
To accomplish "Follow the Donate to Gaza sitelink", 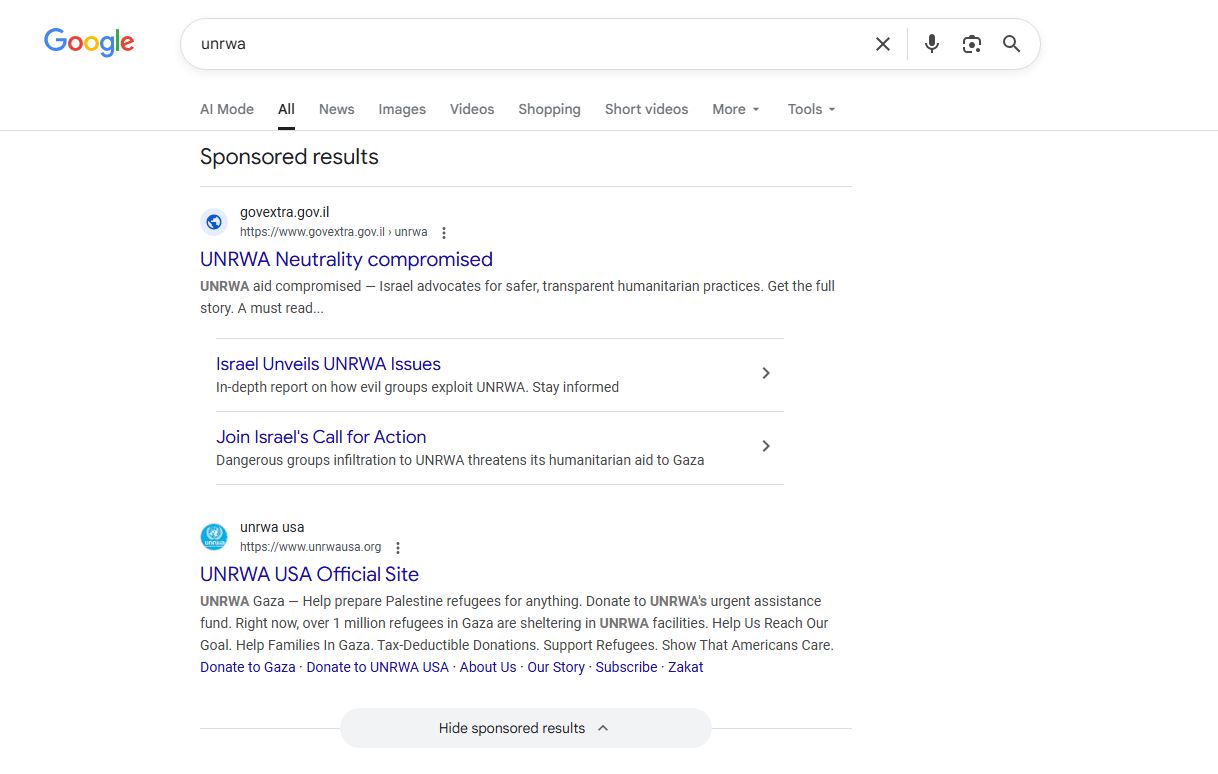I will (247, 667).
